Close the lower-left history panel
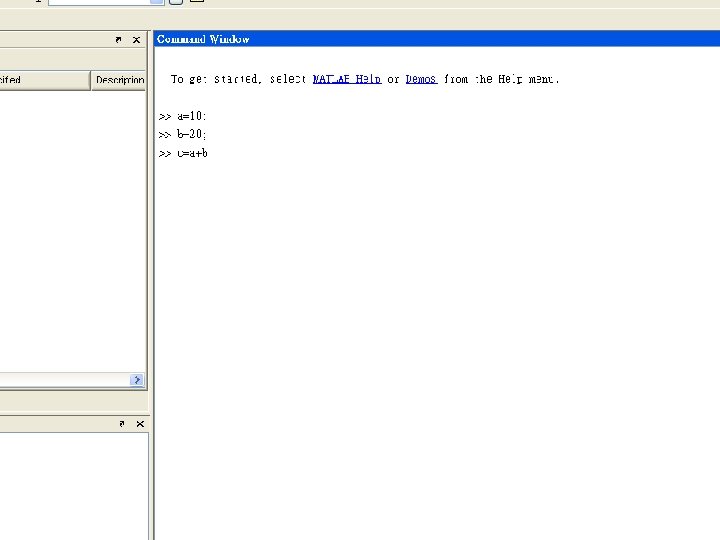This screenshot has width=720, height=540. click(x=140, y=424)
